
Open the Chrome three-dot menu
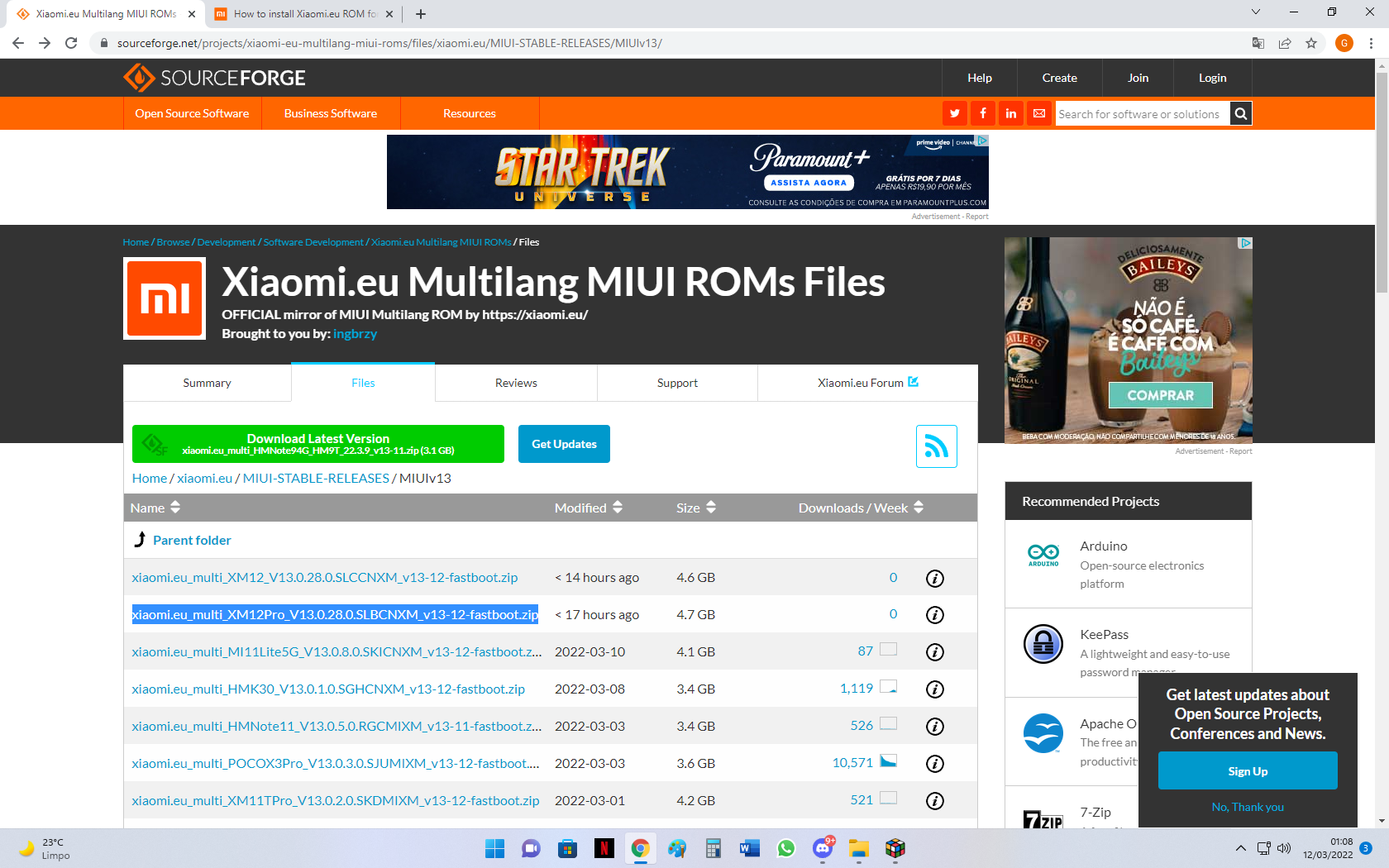pyautogui.click(x=1372, y=43)
